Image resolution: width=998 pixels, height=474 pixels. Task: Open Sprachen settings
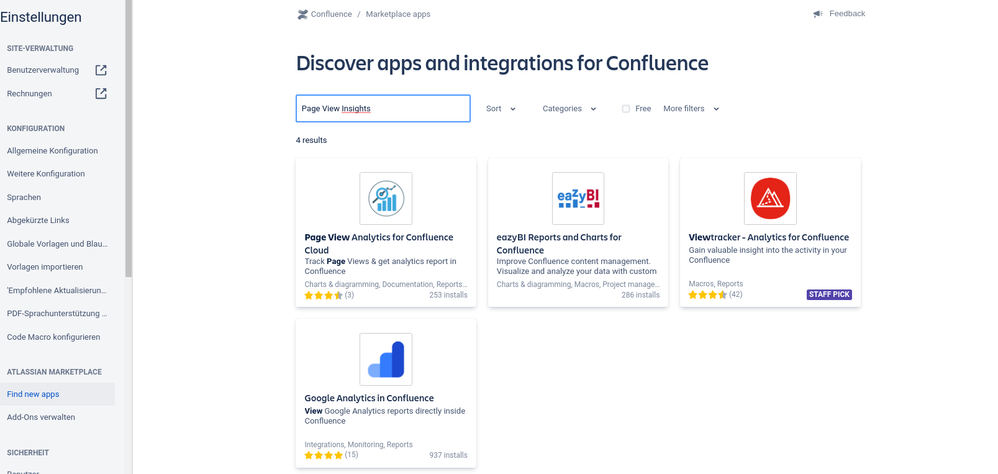coord(24,197)
